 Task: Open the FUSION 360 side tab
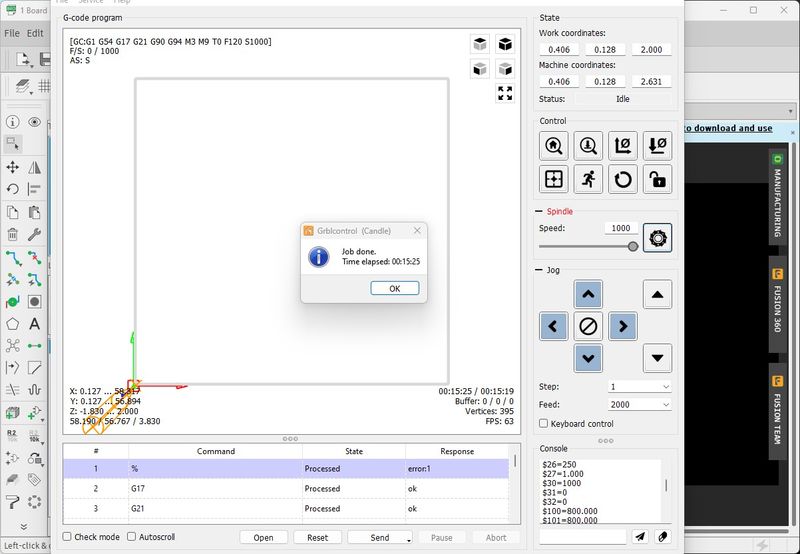[777, 303]
